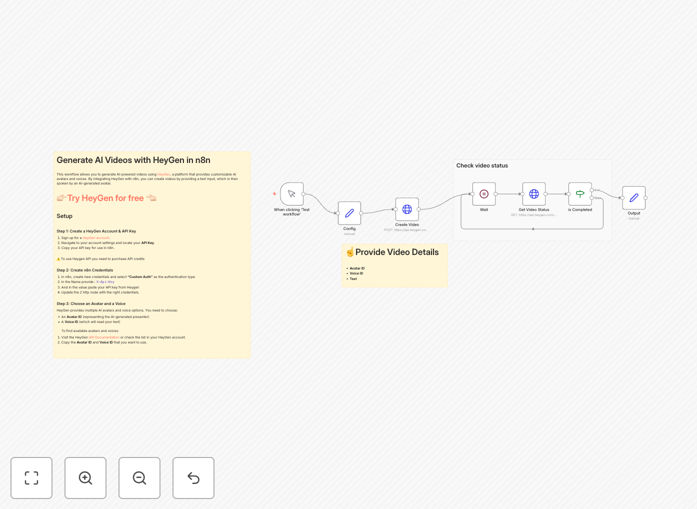Click the Try HeyGen for free link

pyautogui.click(x=105, y=198)
